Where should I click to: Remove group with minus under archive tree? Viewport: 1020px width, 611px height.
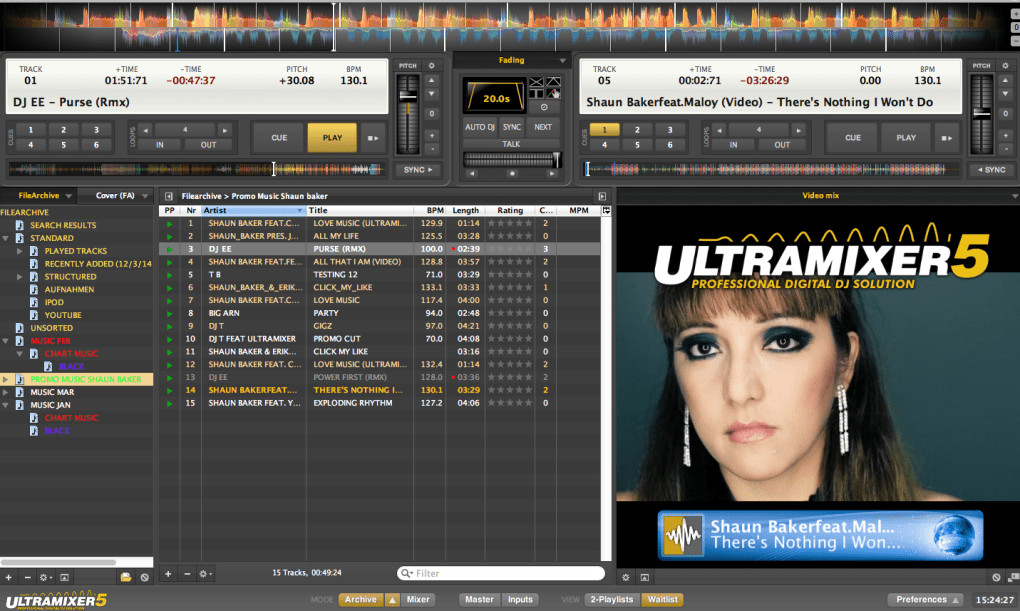pyautogui.click(x=27, y=577)
